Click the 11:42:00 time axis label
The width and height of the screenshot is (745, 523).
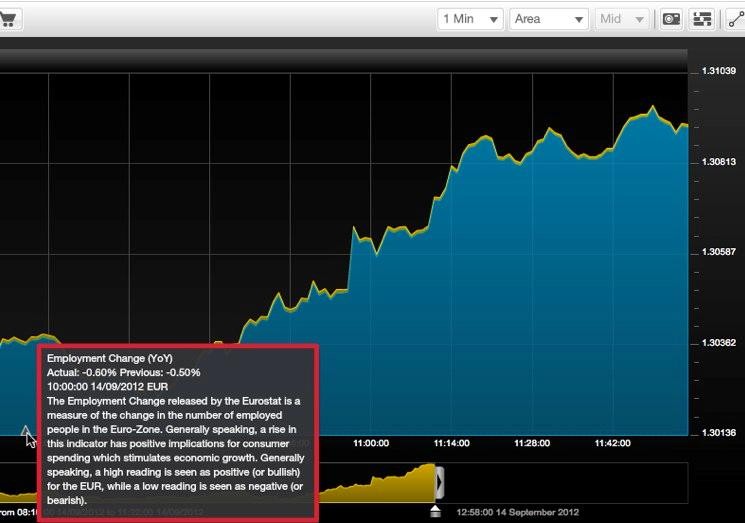point(612,443)
